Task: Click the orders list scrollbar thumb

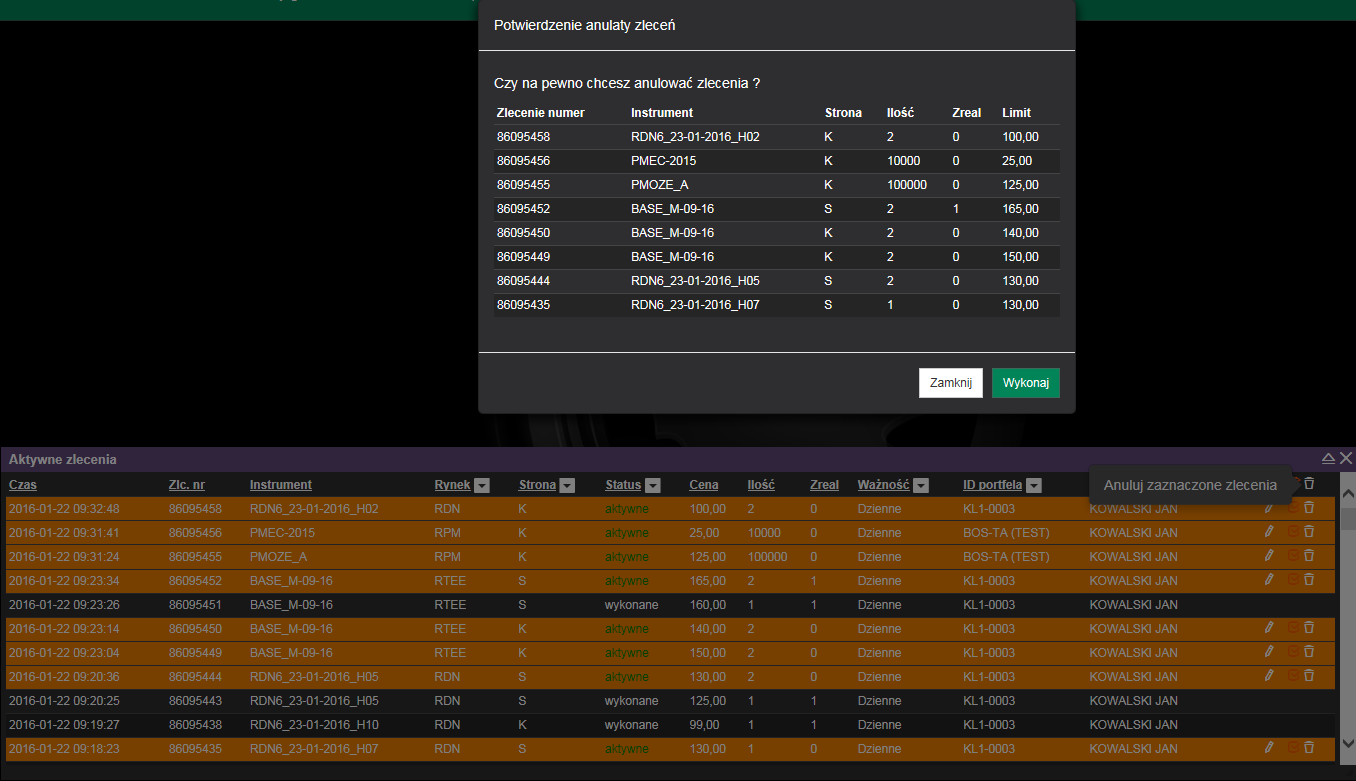Action: click(x=1347, y=518)
